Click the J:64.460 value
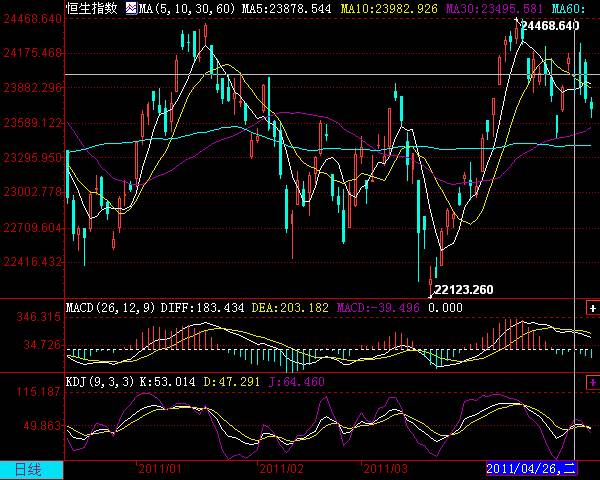The image size is (600, 480). click(297, 382)
